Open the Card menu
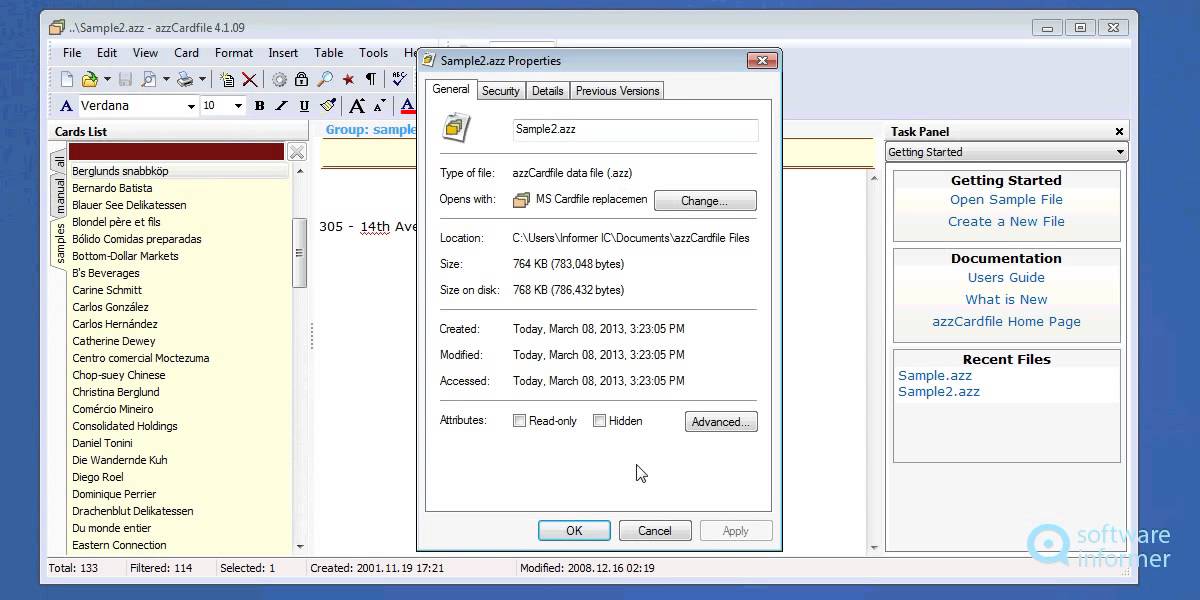1200x600 pixels. pyautogui.click(x=186, y=53)
